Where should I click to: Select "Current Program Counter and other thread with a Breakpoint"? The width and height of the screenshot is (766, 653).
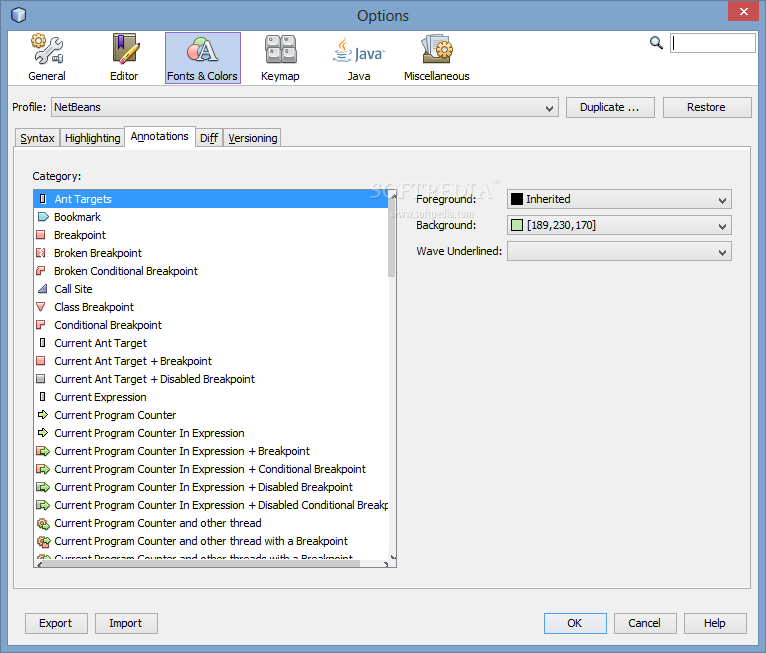(x=211, y=541)
